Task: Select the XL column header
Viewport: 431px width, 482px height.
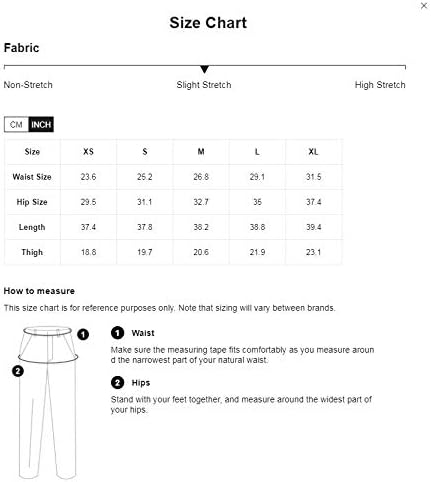Action: point(313,152)
